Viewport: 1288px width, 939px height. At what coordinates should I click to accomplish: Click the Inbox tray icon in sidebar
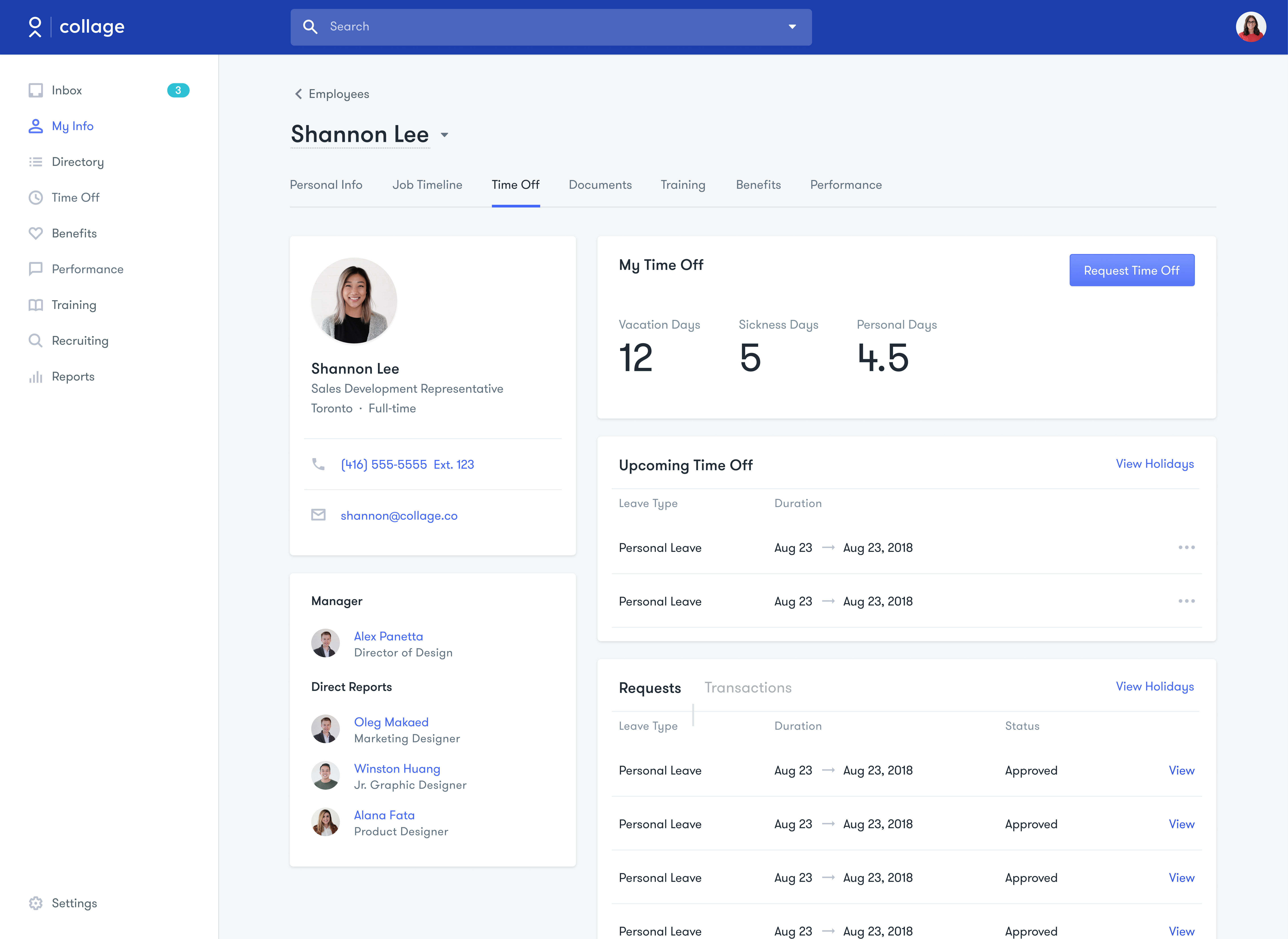click(36, 90)
